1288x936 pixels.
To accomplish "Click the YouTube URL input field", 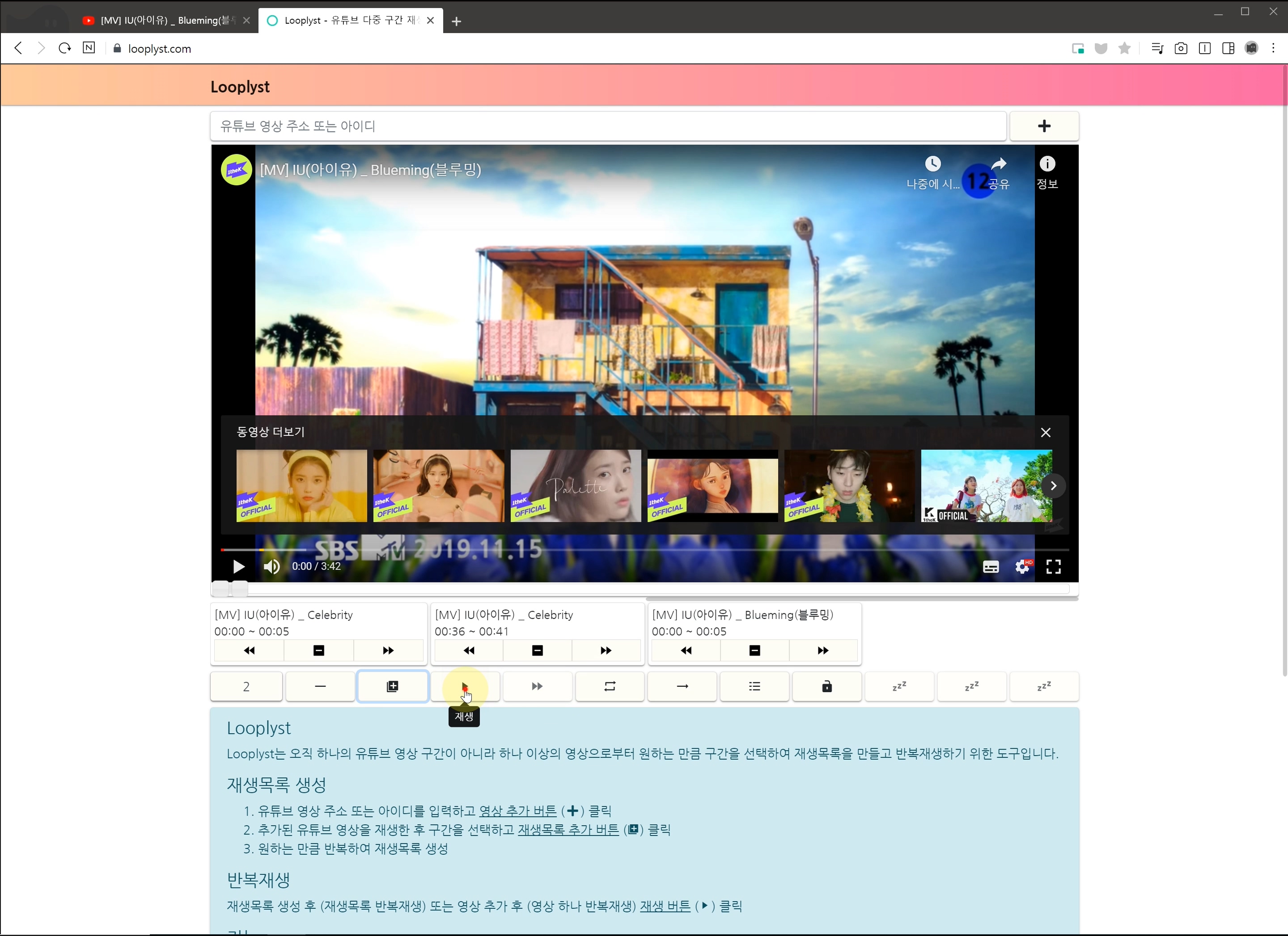I will pos(608,126).
